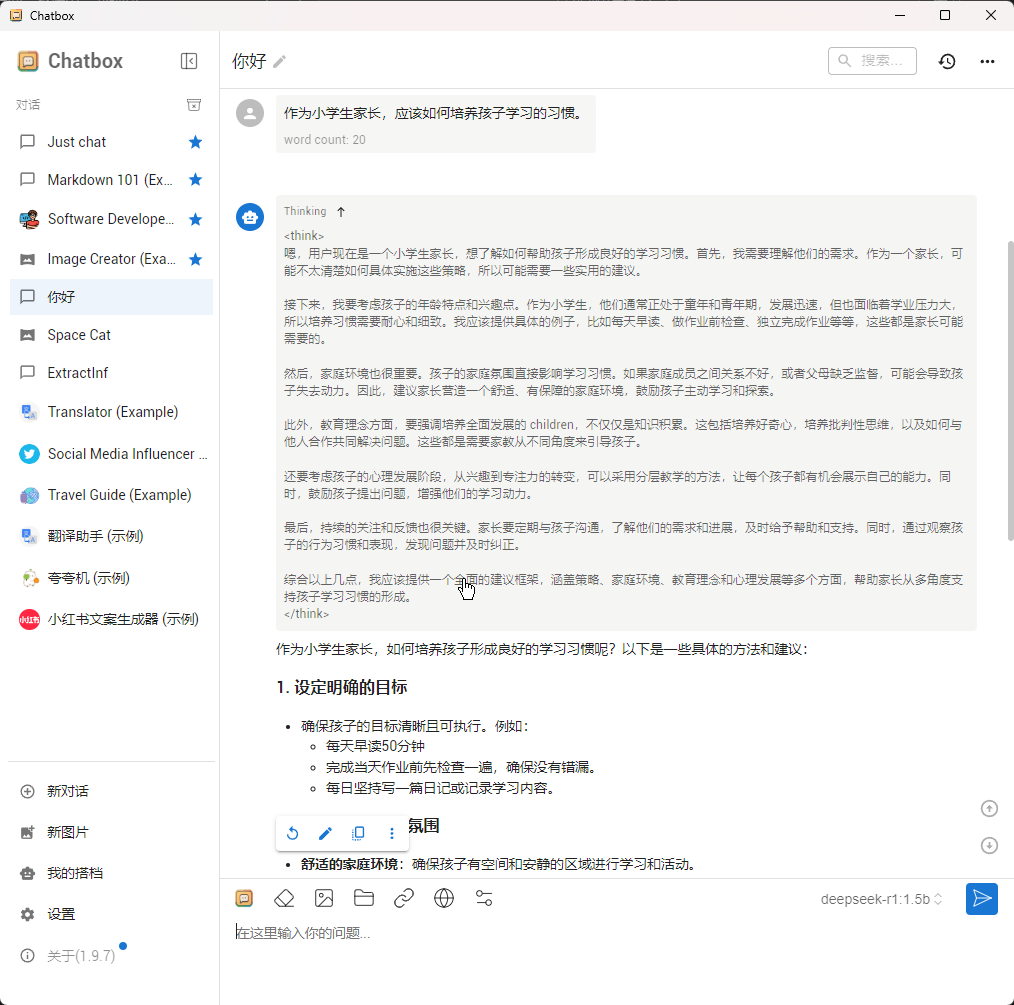
Task: Open 我的搭档 copilots page
Action: pyautogui.click(x=111, y=873)
